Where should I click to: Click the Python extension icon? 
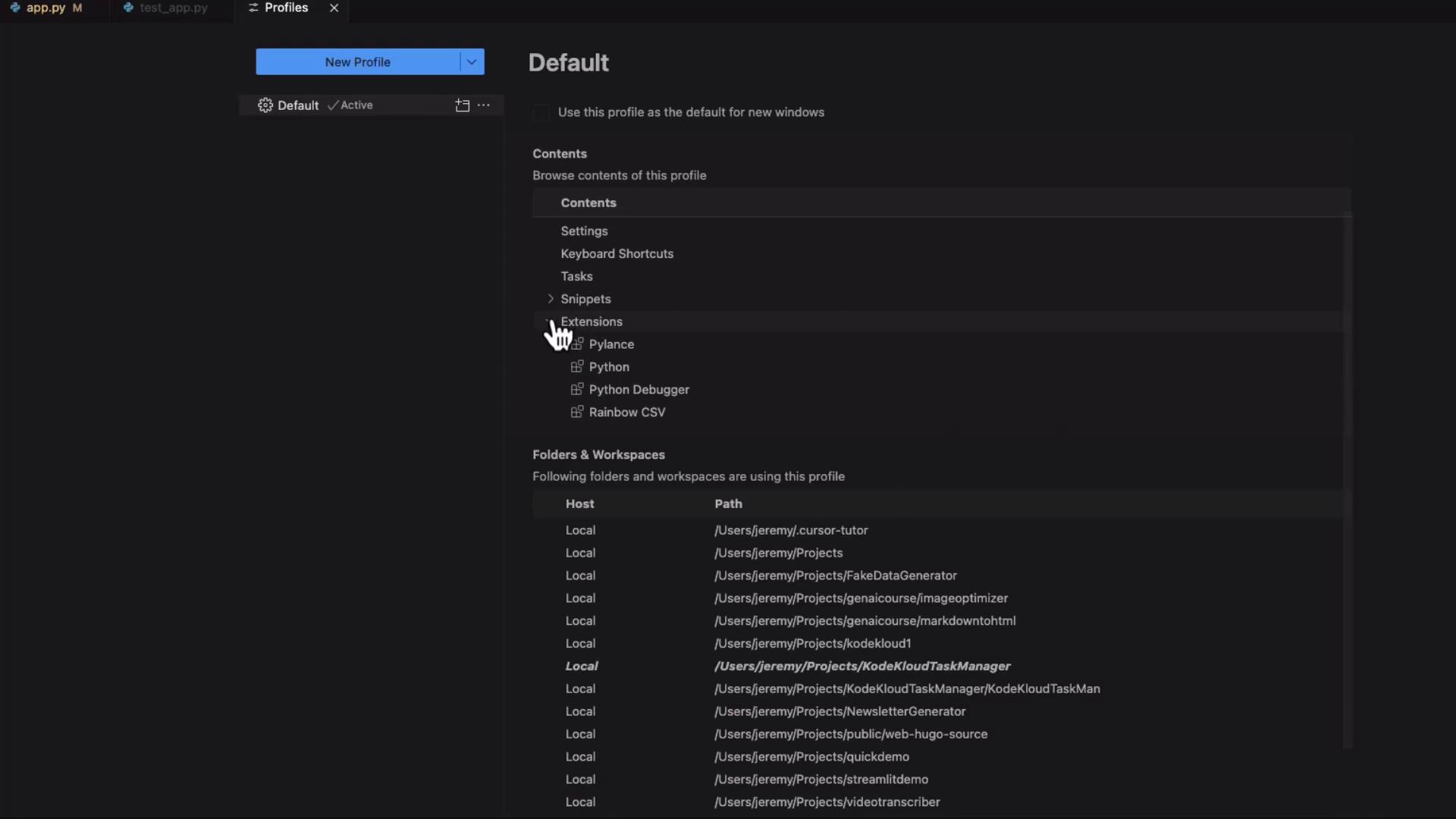coord(577,367)
